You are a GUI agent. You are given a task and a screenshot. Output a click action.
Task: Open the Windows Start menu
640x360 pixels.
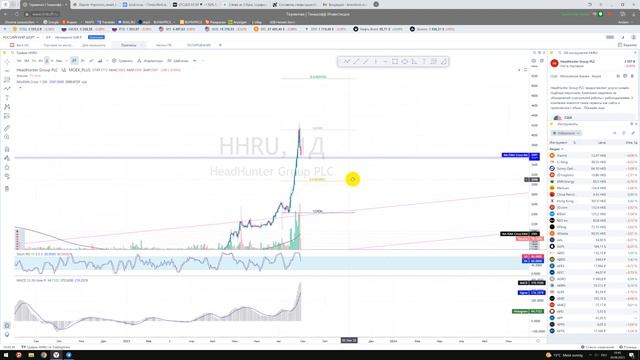(6, 355)
